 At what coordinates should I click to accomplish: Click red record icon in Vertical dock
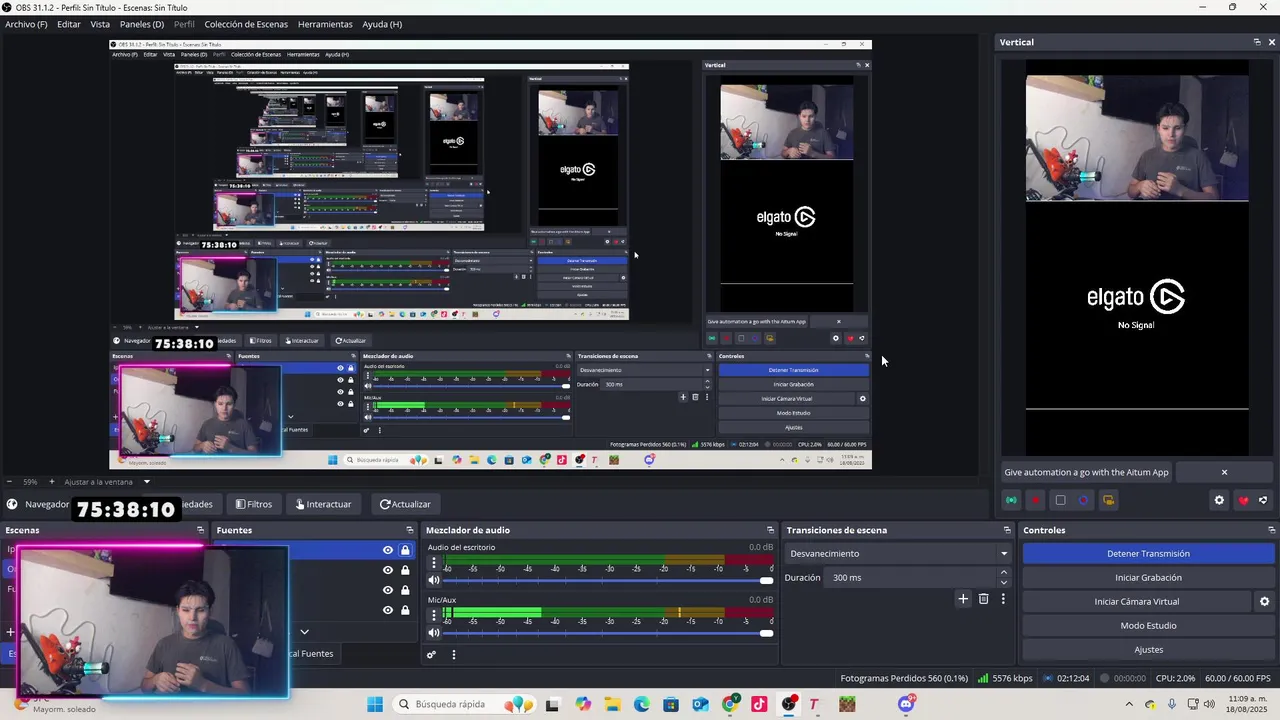click(x=1036, y=500)
